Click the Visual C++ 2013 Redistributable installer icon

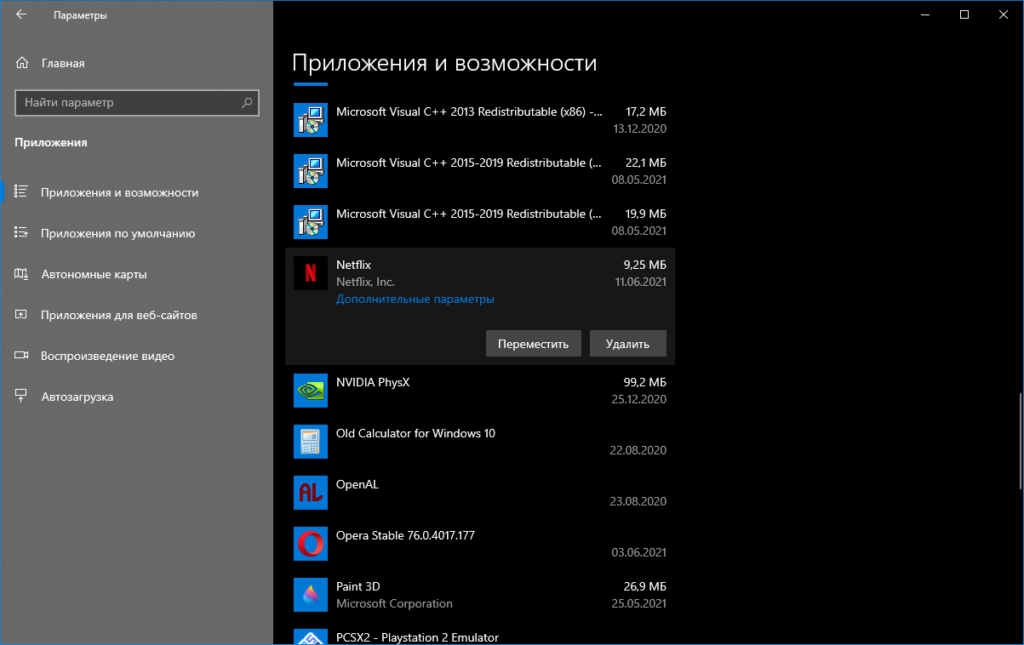click(x=310, y=120)
